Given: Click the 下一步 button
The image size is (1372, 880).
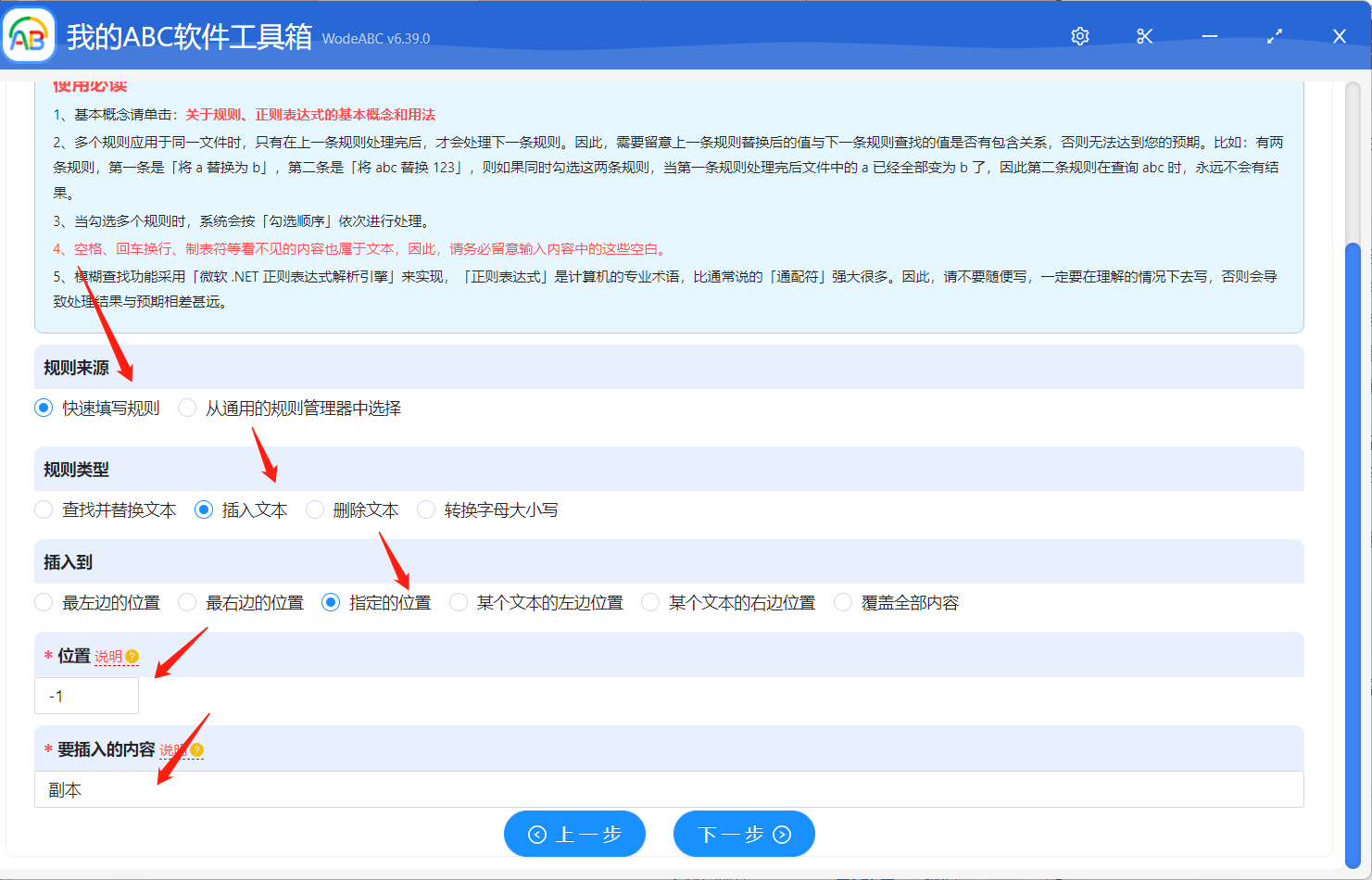Looking at the screenshot, I should click(744, 835).
